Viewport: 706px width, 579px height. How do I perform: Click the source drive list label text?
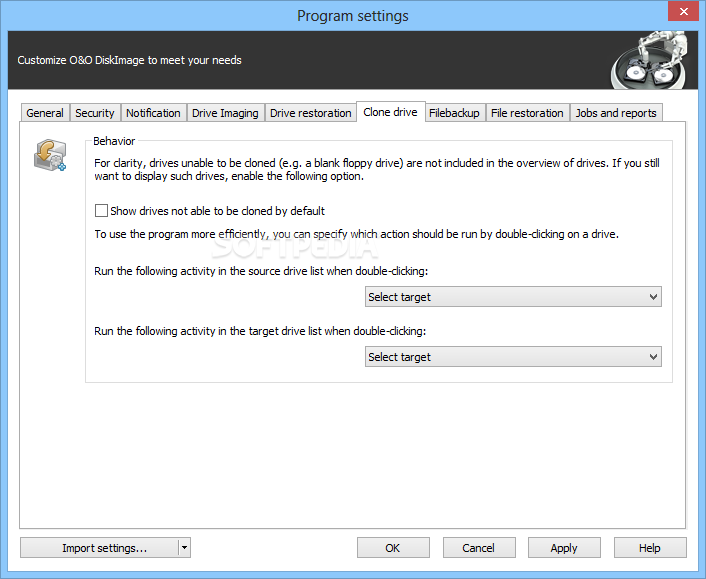(261, 271)
